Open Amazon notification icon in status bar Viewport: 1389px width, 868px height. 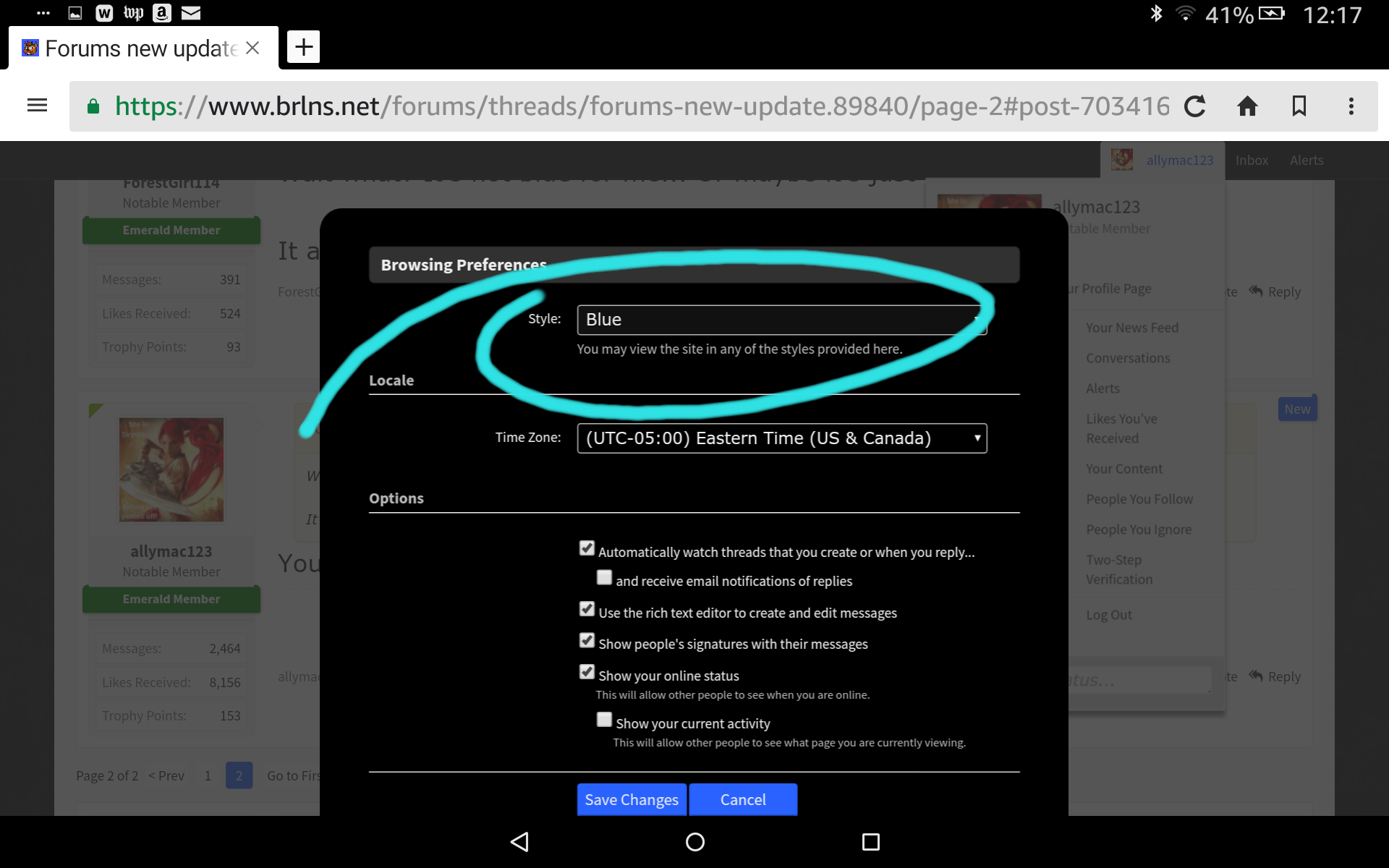[x=162, y=13]
